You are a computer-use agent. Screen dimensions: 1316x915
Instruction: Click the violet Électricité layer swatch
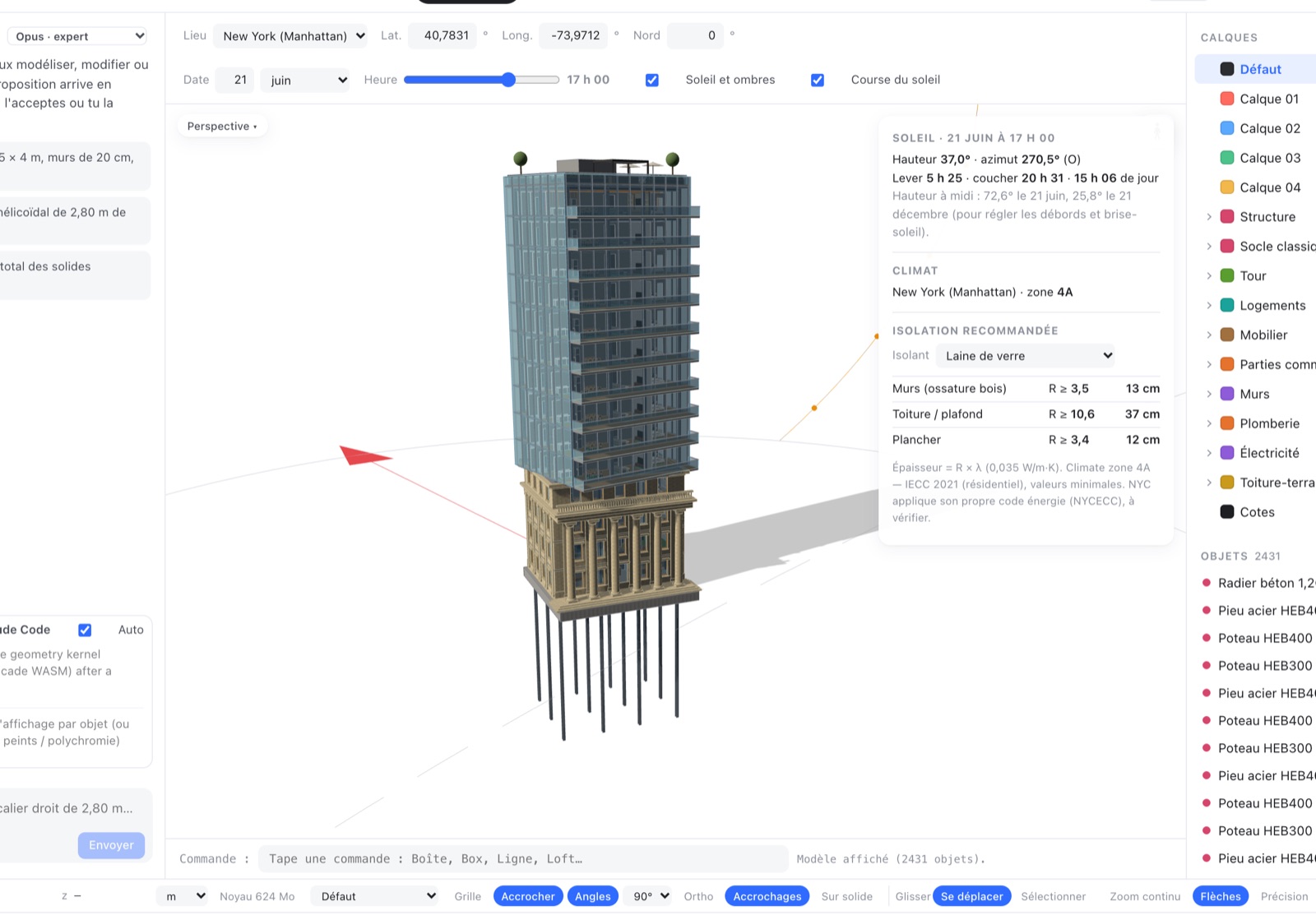(x=1227, y=453)
